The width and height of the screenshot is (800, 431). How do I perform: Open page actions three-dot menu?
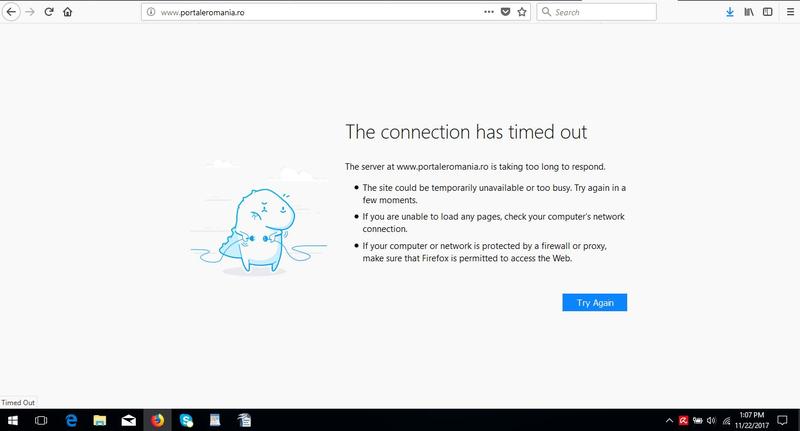tap(488, 12)
